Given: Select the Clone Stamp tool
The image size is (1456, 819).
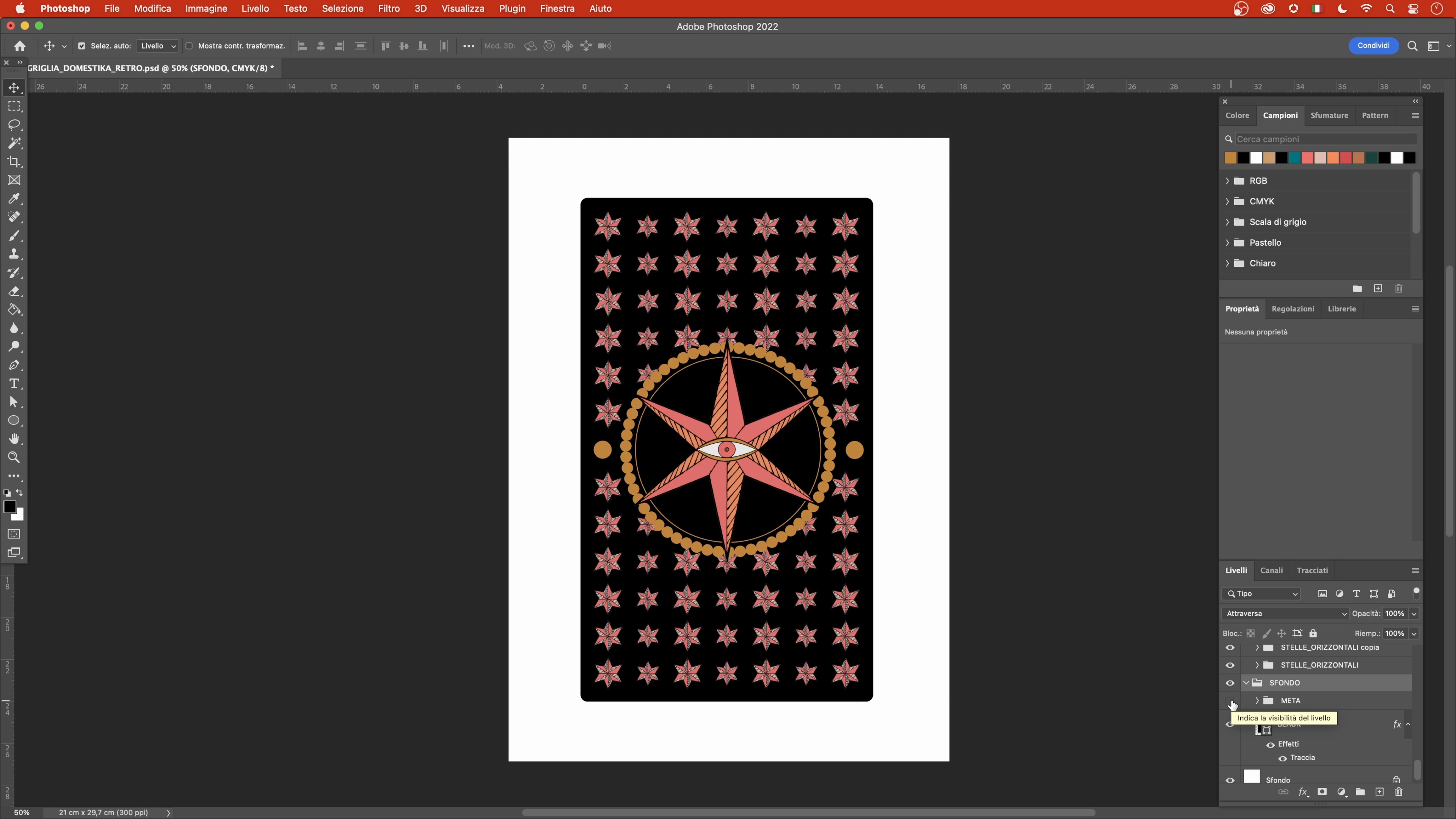Looking at the screenshot, I should click(x=14, y=254).
